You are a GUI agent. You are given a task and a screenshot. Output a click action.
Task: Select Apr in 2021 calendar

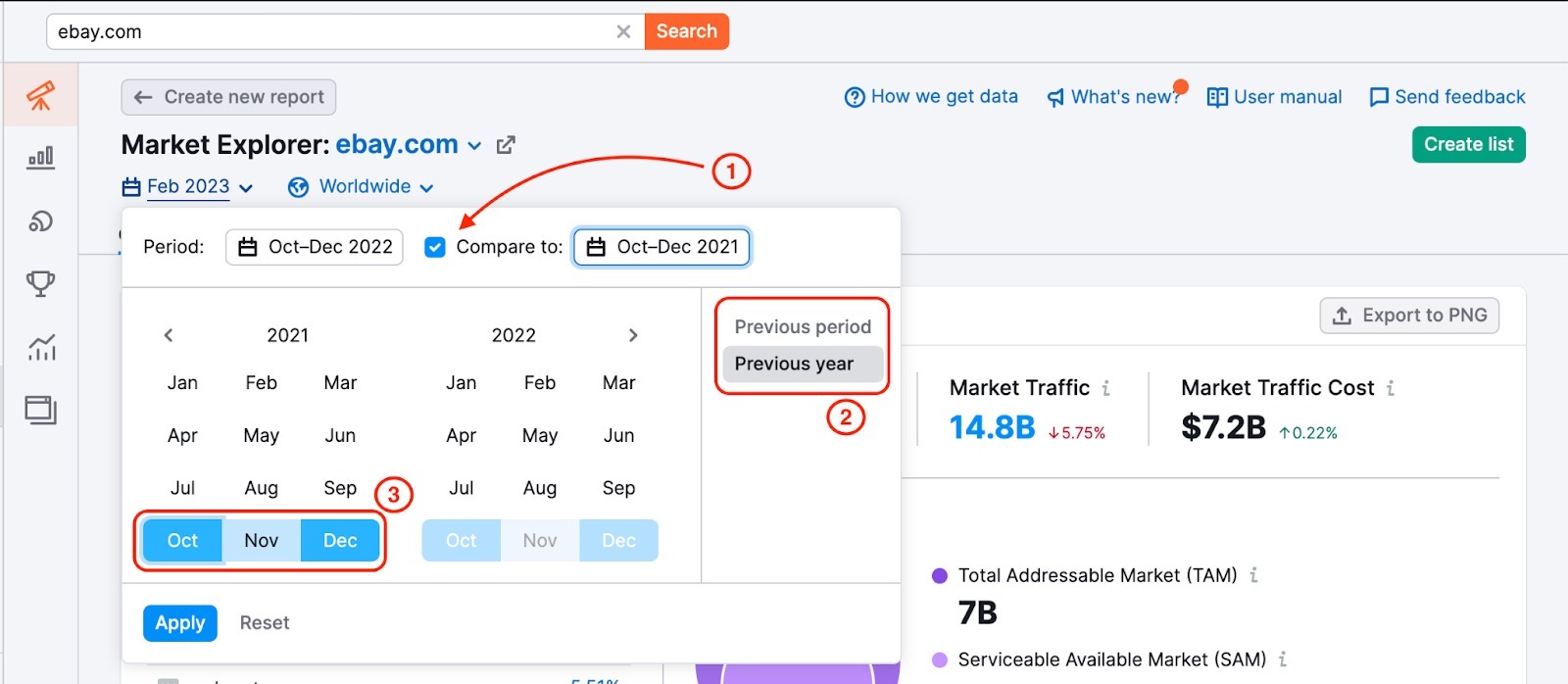click(182, 435)
